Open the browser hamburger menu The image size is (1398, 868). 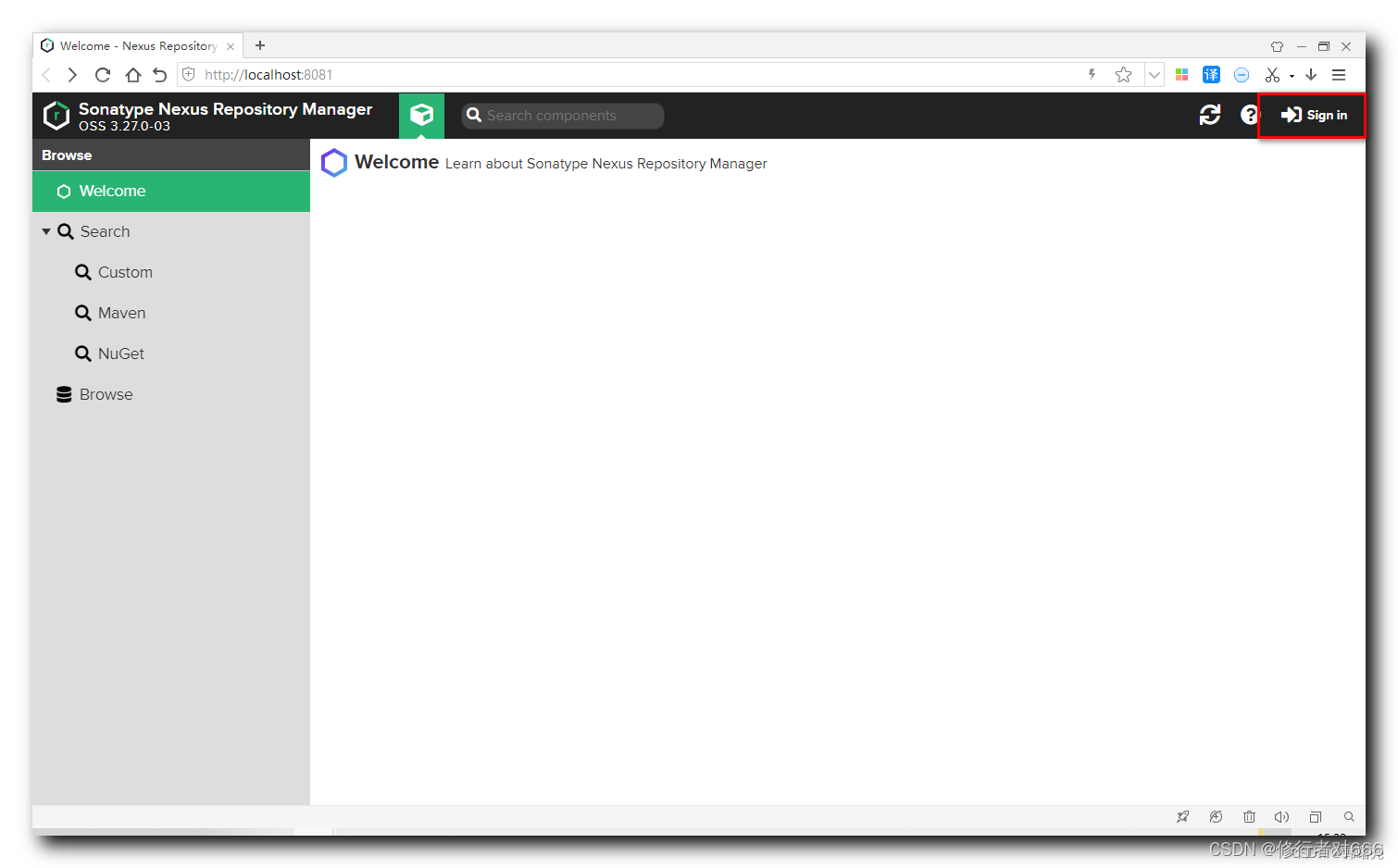(x=1338, y=74)
